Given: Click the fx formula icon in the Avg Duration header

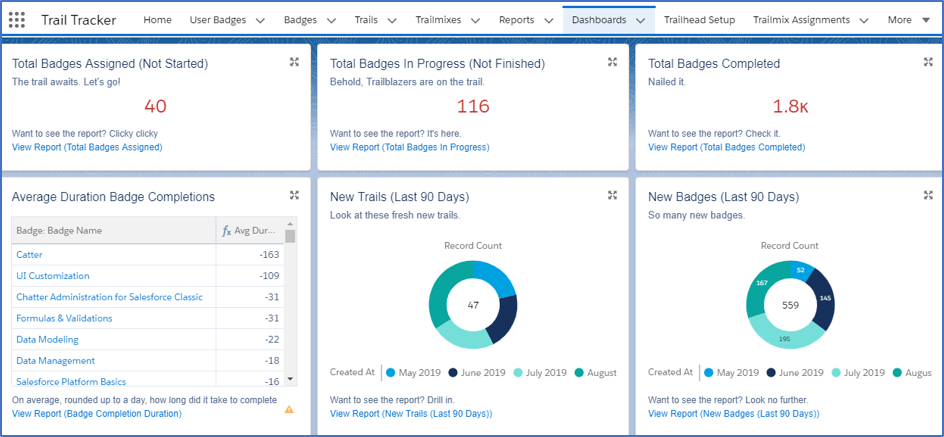Looking at the screenshot, I should coord(227,231).
